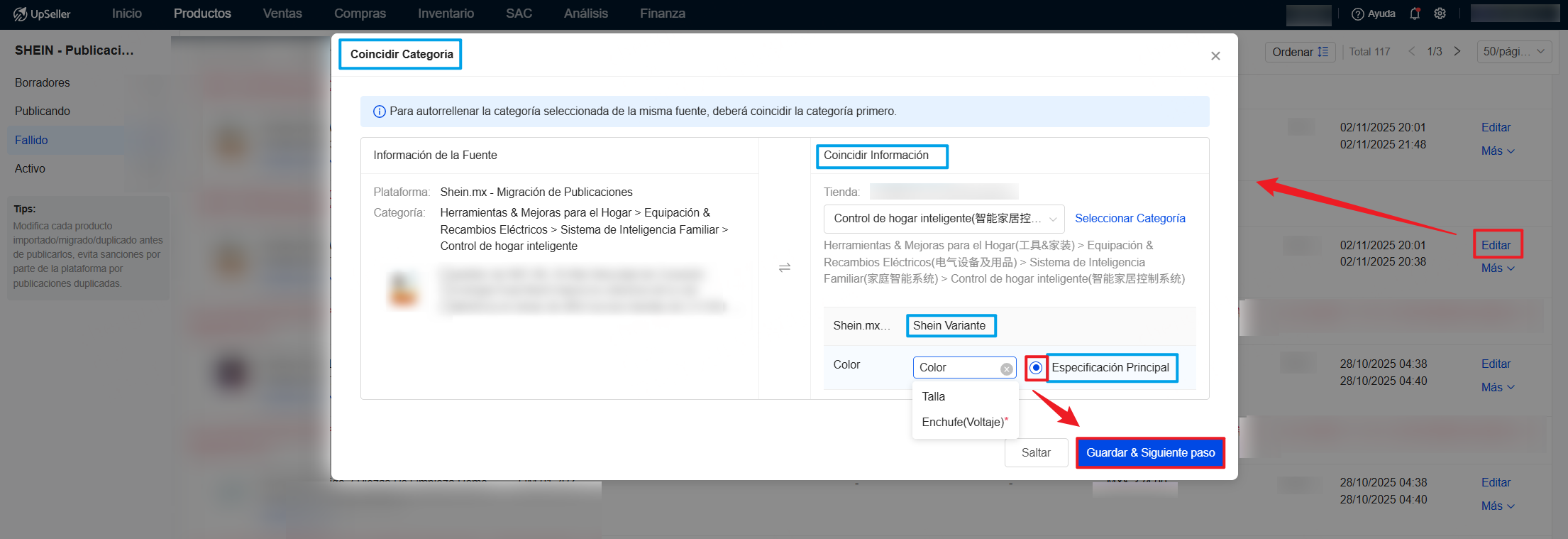Click the blurred source product thumbnail
The image size is (1568, 539).
coord(403,290)
